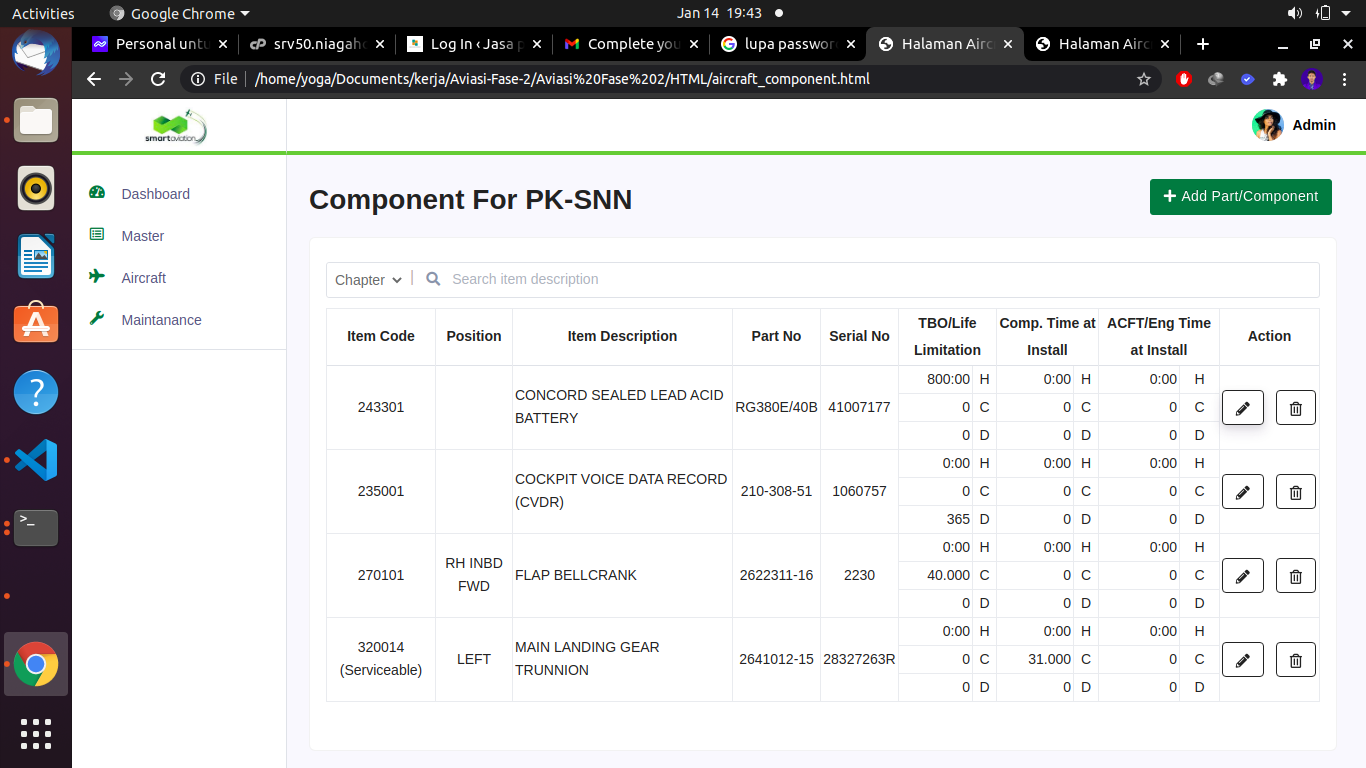Bookmark this page with the star icon

click(x=1143, y=79)
